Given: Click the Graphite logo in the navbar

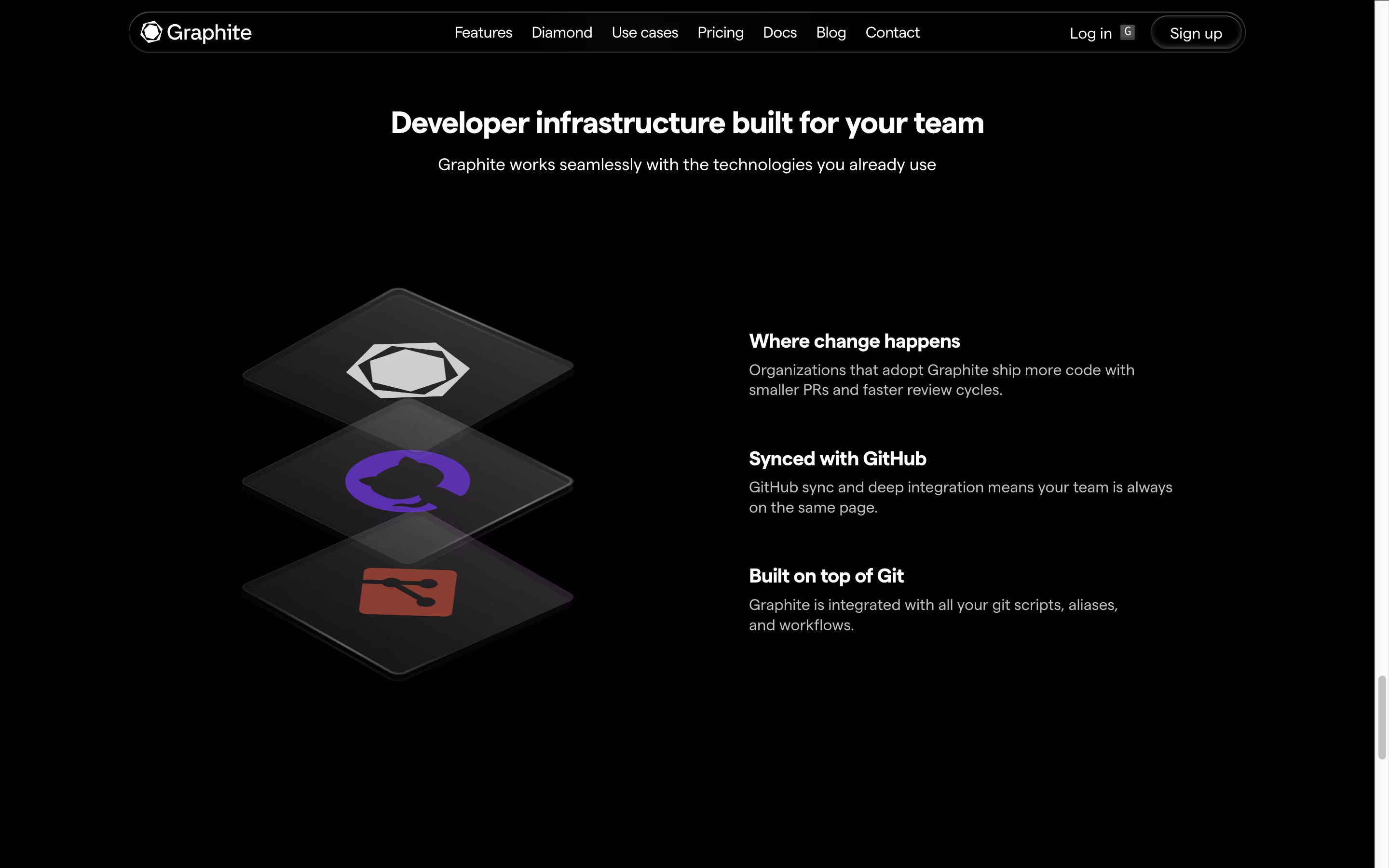Looking at the screenshot, I should pos(196,33).
